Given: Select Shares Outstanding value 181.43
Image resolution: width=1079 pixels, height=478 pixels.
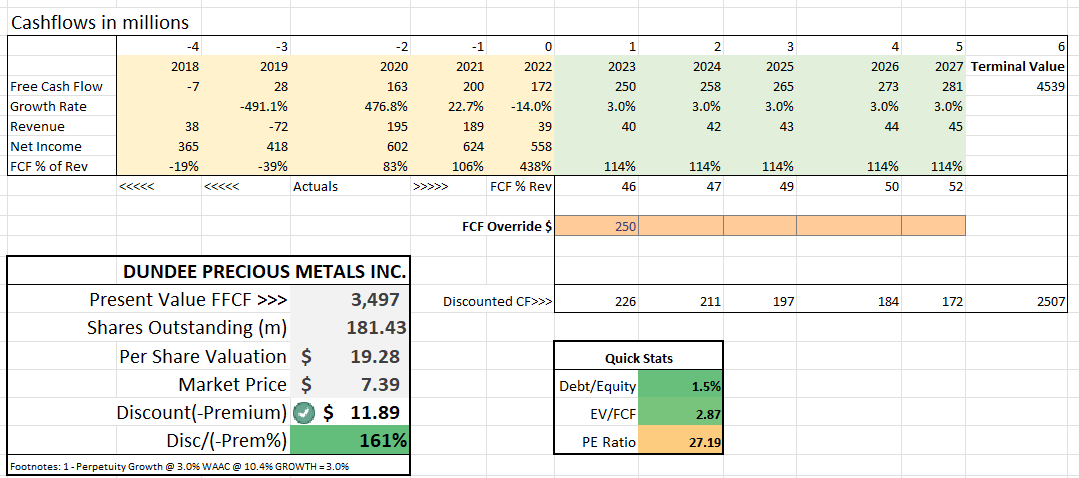Looking at the screenshot, I should pyautogui.click(x=350, y=328).
